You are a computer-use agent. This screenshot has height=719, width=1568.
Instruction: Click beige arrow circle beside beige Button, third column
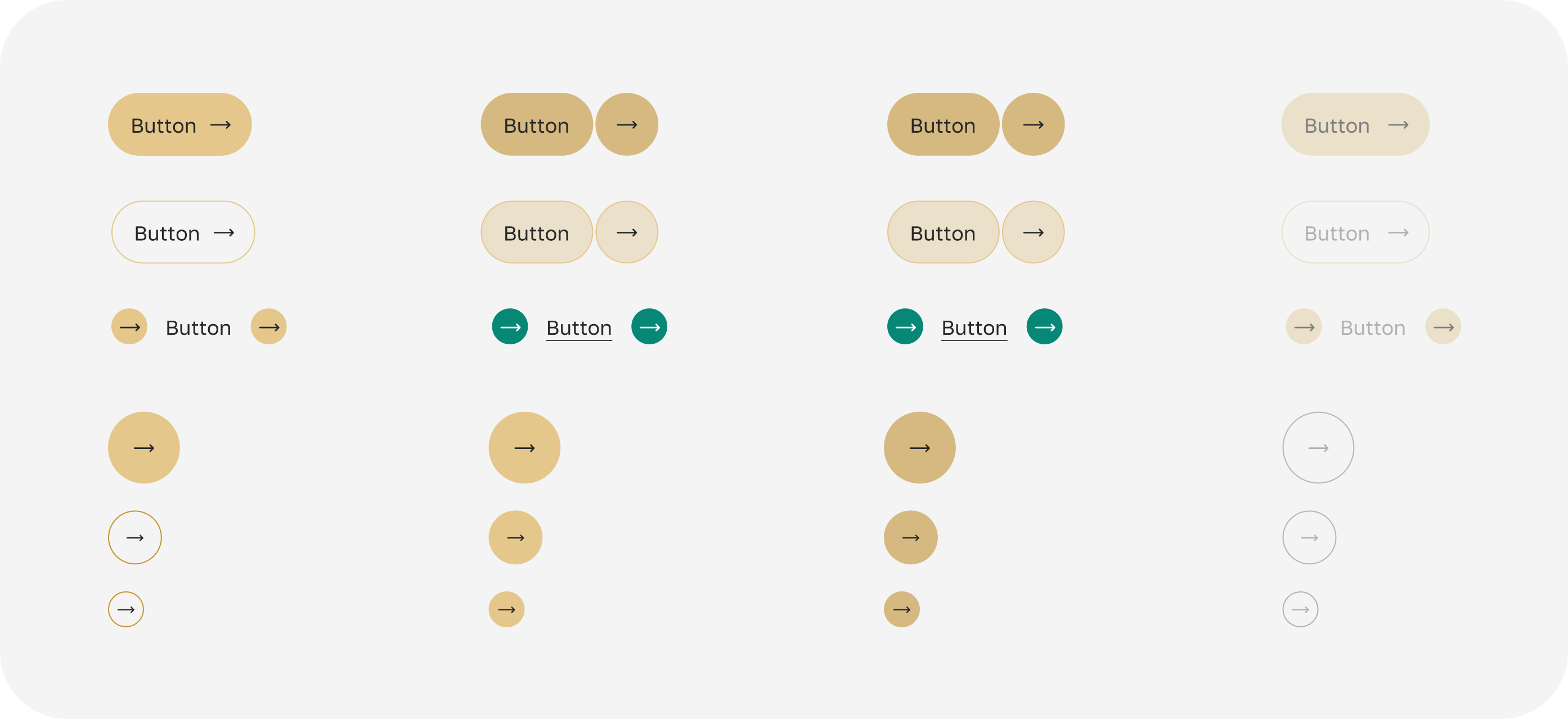pos(1033,232)
